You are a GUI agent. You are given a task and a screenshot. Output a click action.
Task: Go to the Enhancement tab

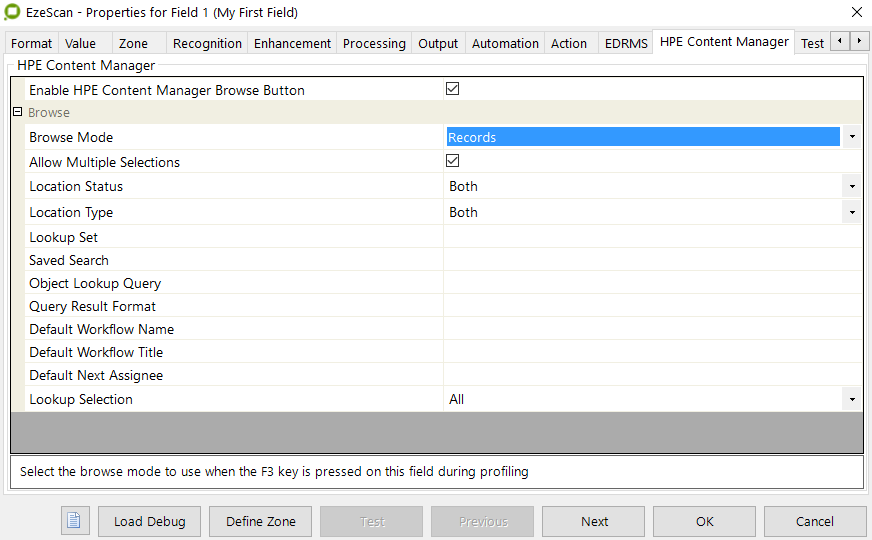click(x=292, y=43)
